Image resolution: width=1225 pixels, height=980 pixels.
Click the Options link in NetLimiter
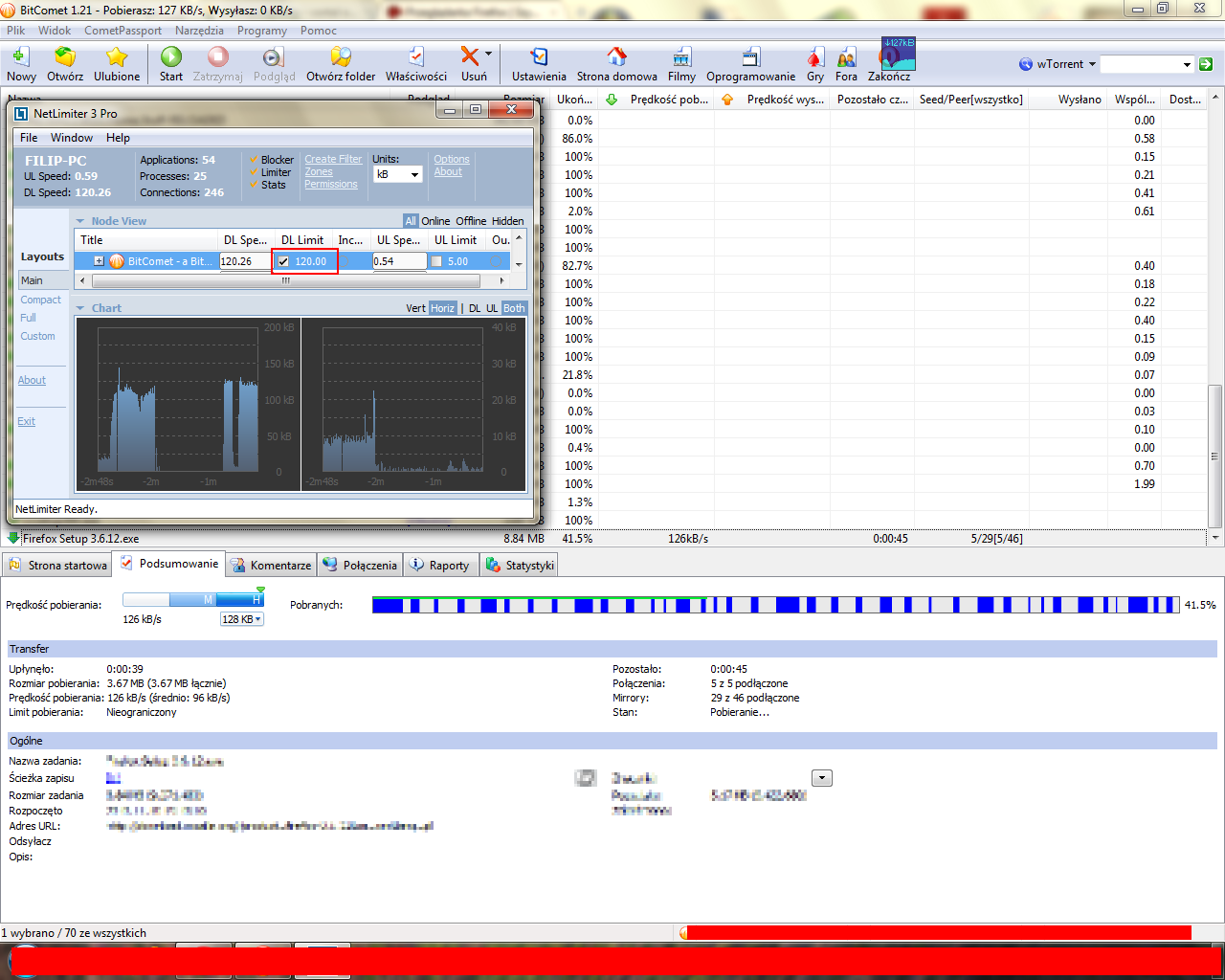pyautogui.click(x=452, y=160)
